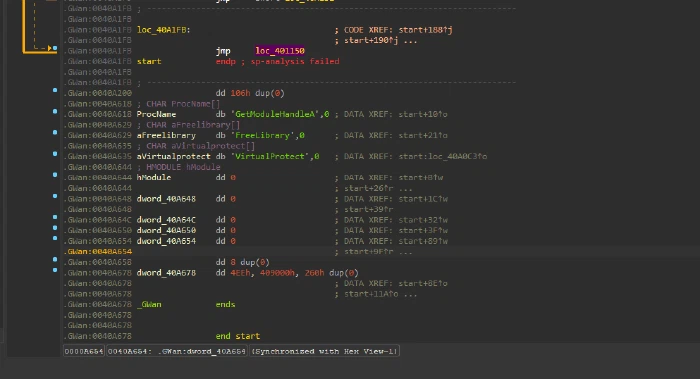
Task: Follow xref start:loc_40A0C3↑o
Action: coord(443,156)
